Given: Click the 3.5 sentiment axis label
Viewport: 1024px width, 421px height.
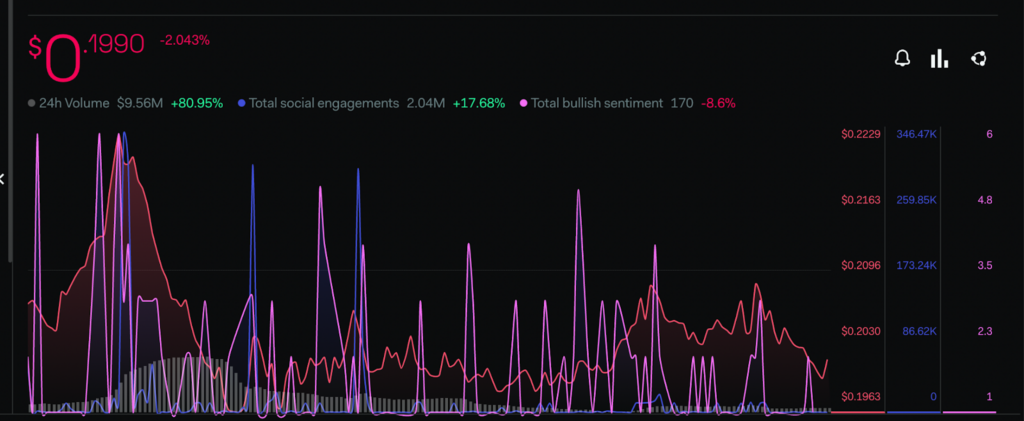Looking at the screenshot, I should [985, 266].
